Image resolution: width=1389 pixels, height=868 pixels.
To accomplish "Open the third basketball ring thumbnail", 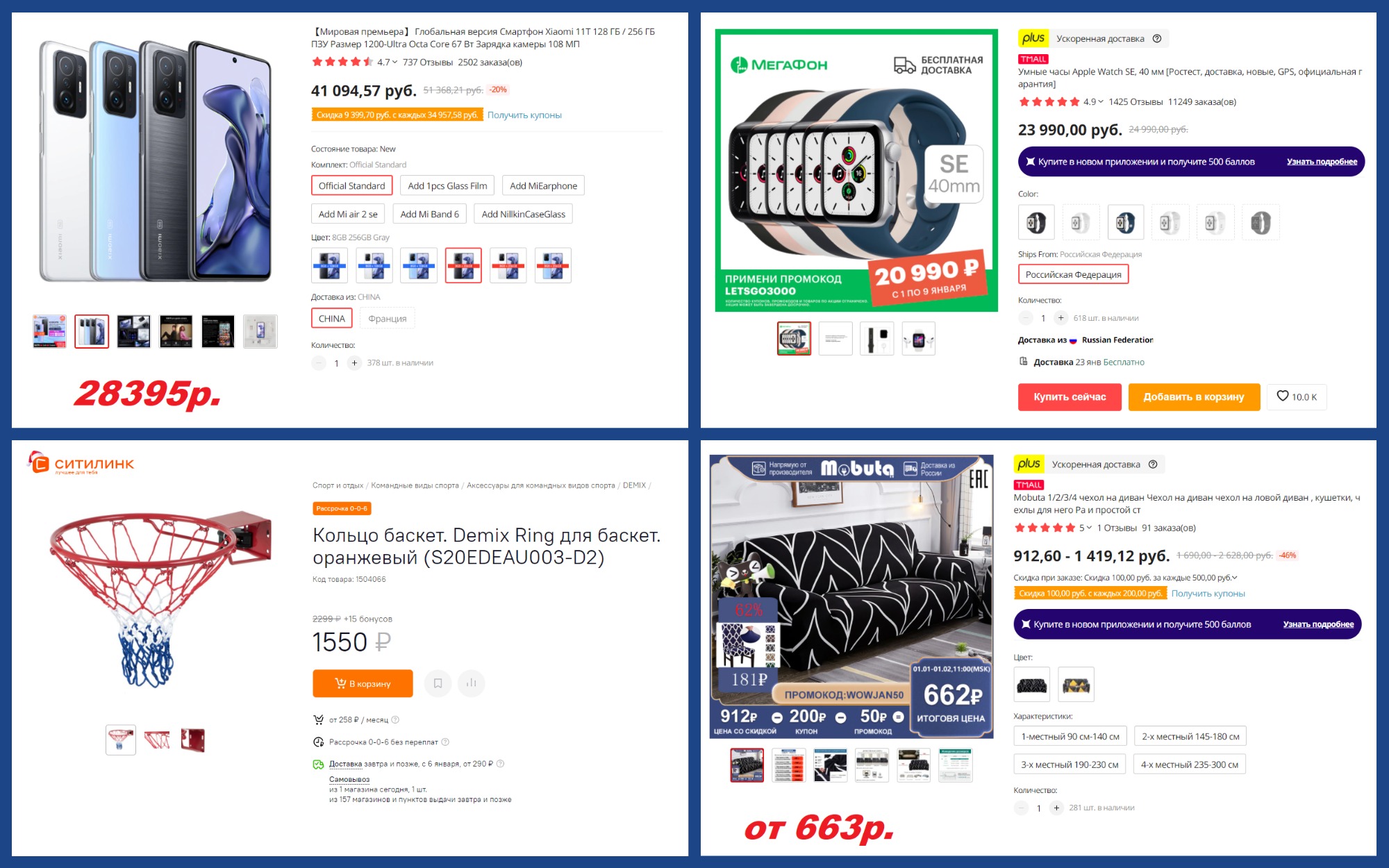I will 192,740.
